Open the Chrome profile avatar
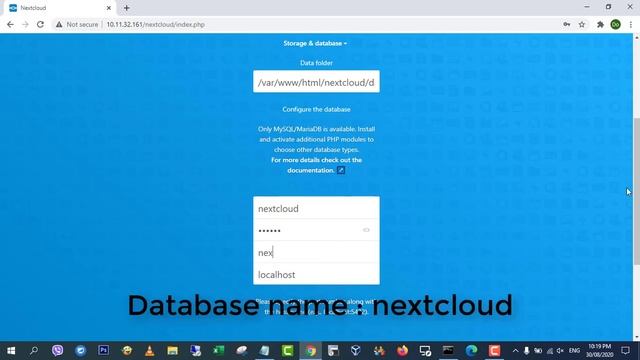This screenshot has height=360, width=640. click(x=616, y=24)
